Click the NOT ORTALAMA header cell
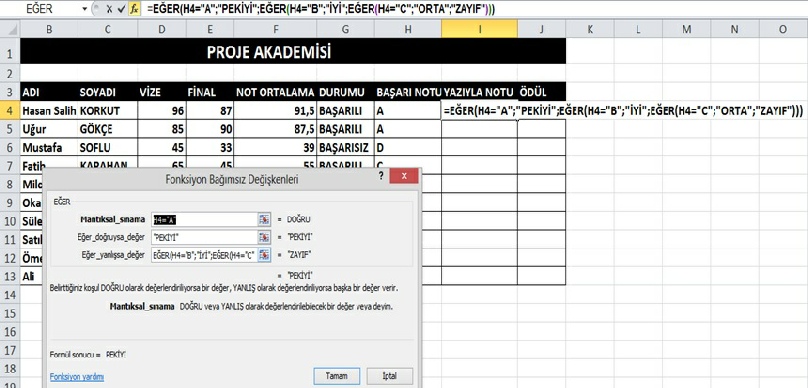The width and height of the screenshot is (808, 388). [276, 92]
